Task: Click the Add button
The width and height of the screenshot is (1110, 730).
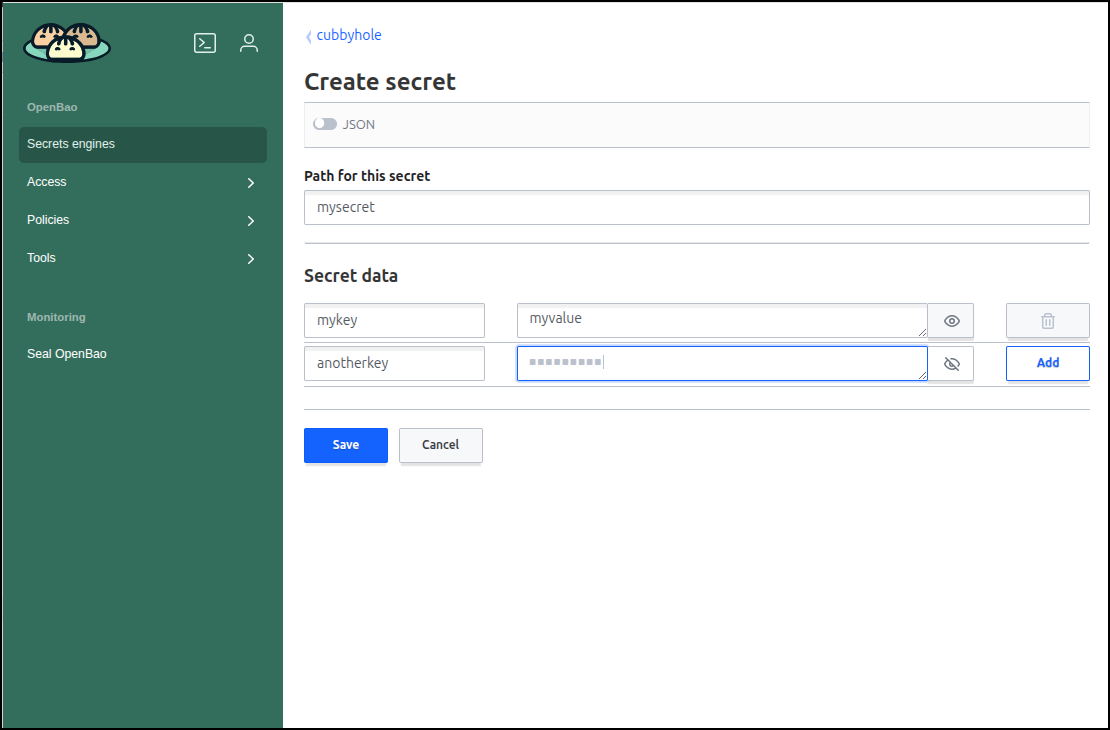Action: click(1047, 363)
